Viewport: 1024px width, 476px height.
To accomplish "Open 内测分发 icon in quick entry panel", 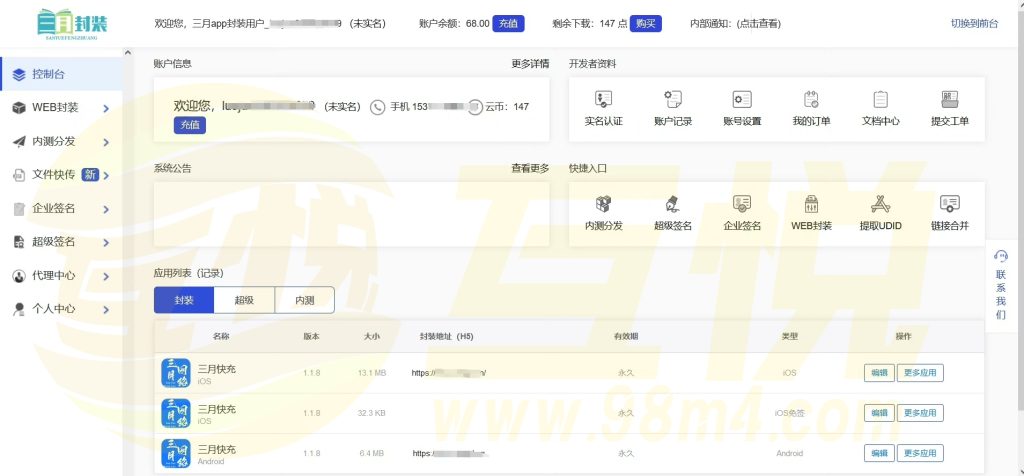I will click(603, 204).
